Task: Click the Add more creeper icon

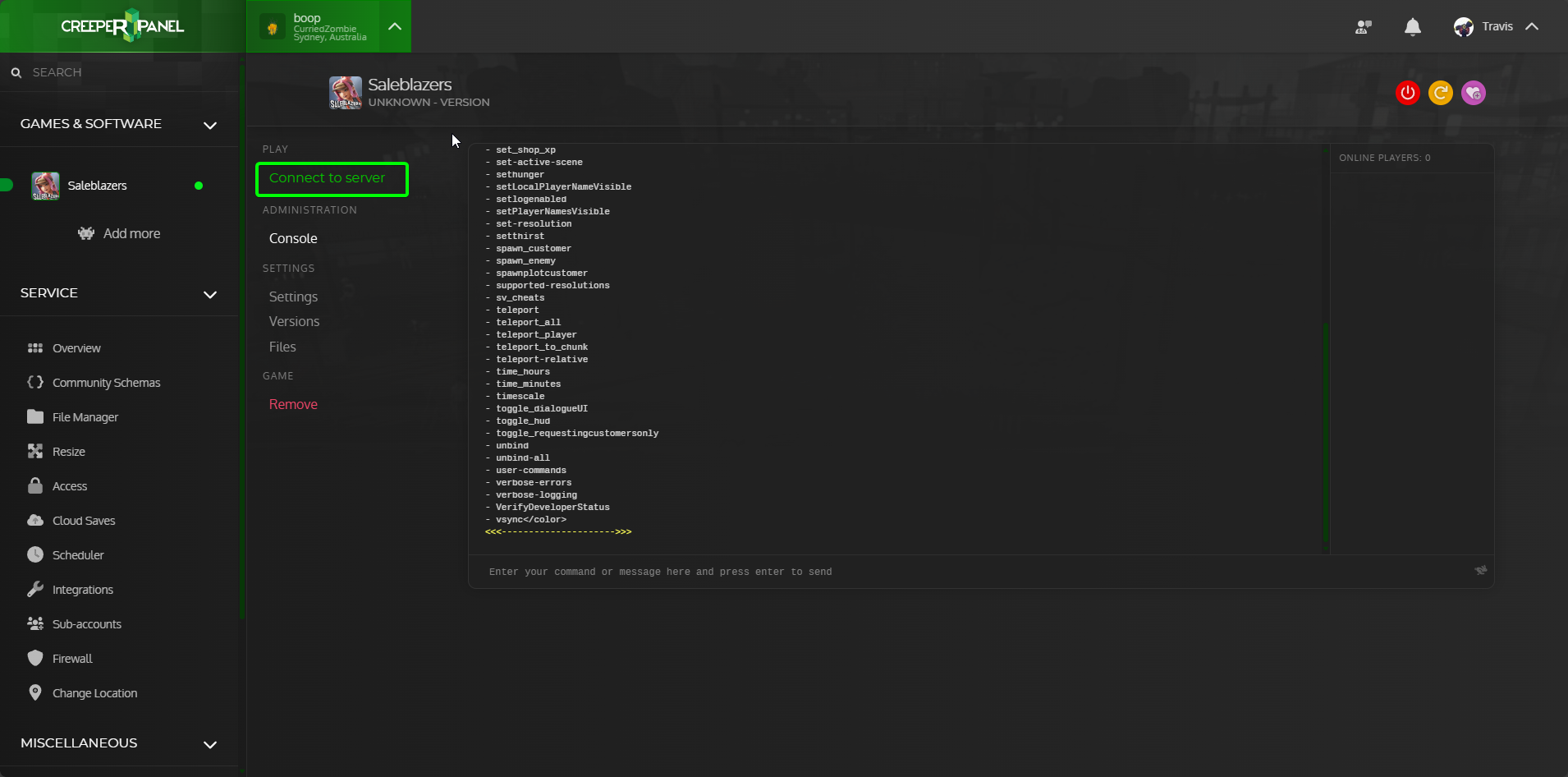Action: click(86, 233)
